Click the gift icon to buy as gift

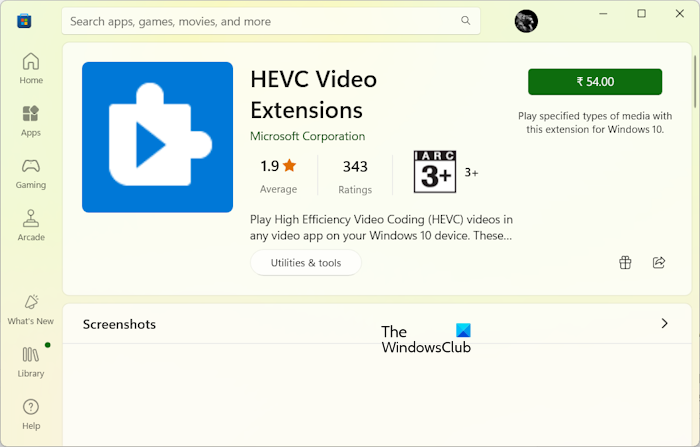pyautogui.click(x=625, y=263)
